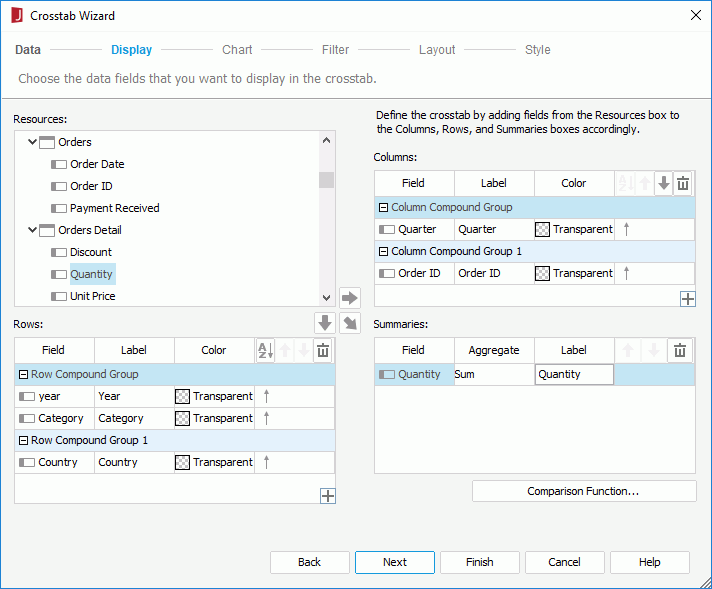Collapse Row Compound Group 1
This screenshot has width=712, height=589.
tap(23, 441)
